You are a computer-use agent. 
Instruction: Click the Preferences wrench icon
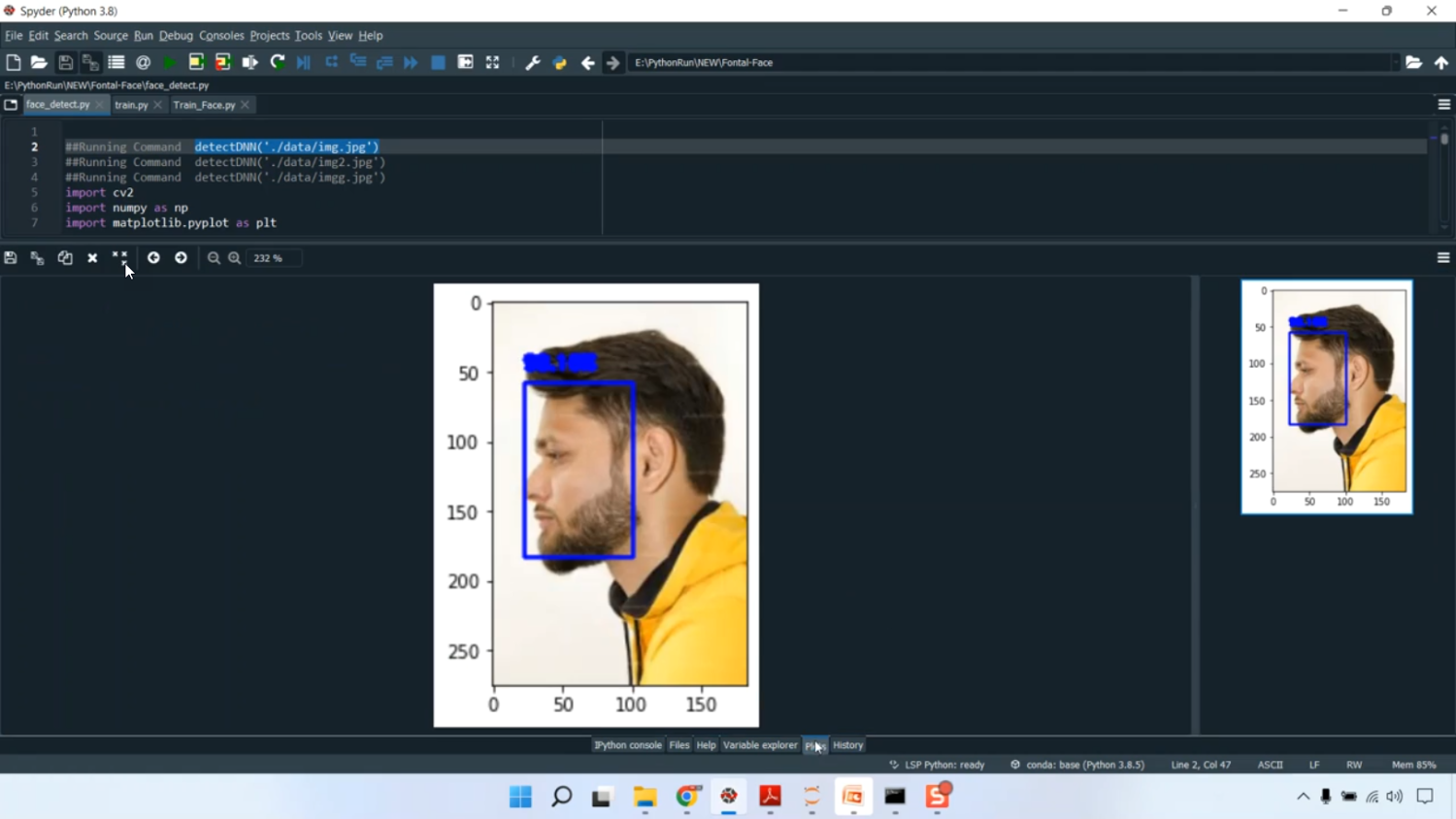click(x=532, y=62)
